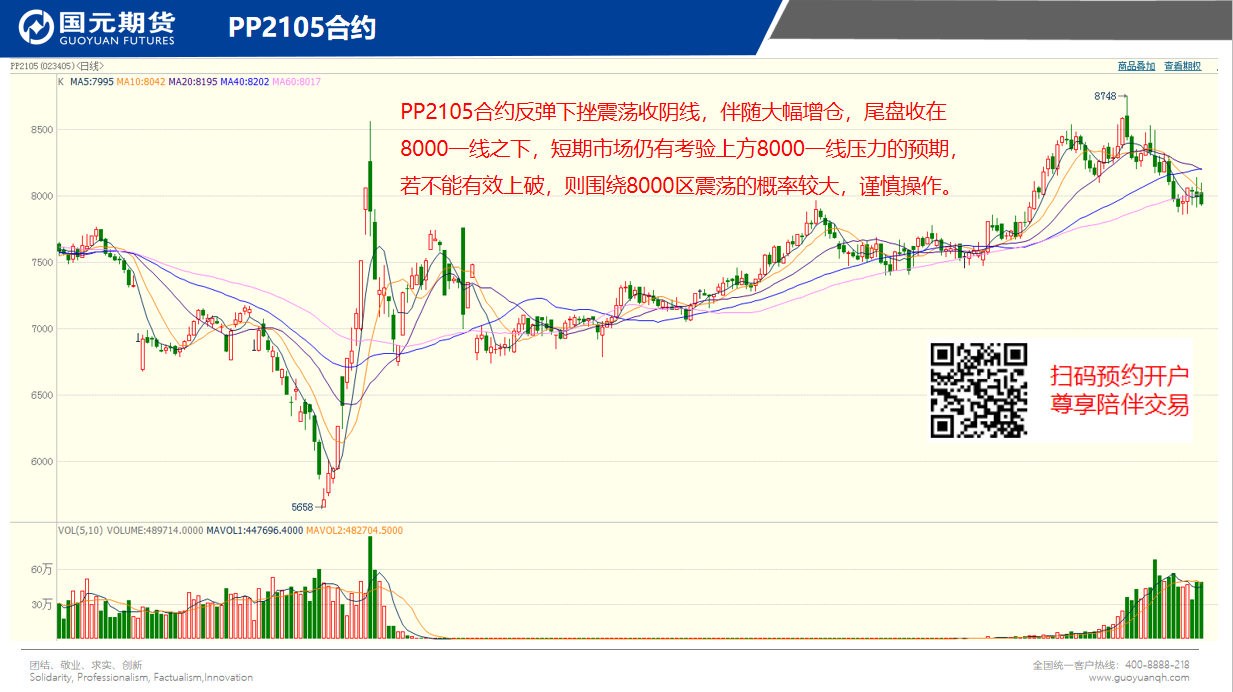
Task: Select the pink MA60:8017 label
Action: [x=296, y=82]
